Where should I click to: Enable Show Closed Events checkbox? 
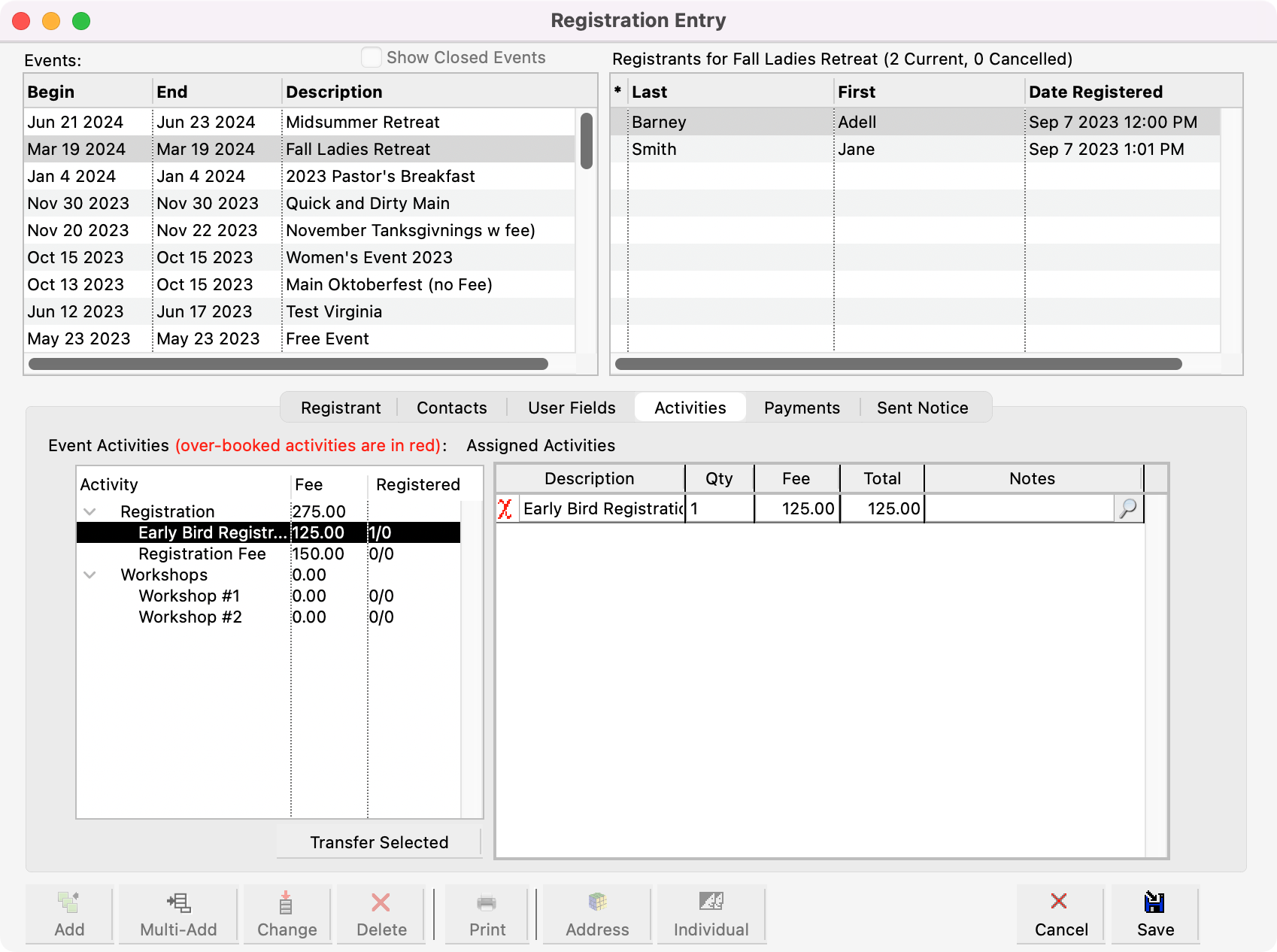(372, 58)
